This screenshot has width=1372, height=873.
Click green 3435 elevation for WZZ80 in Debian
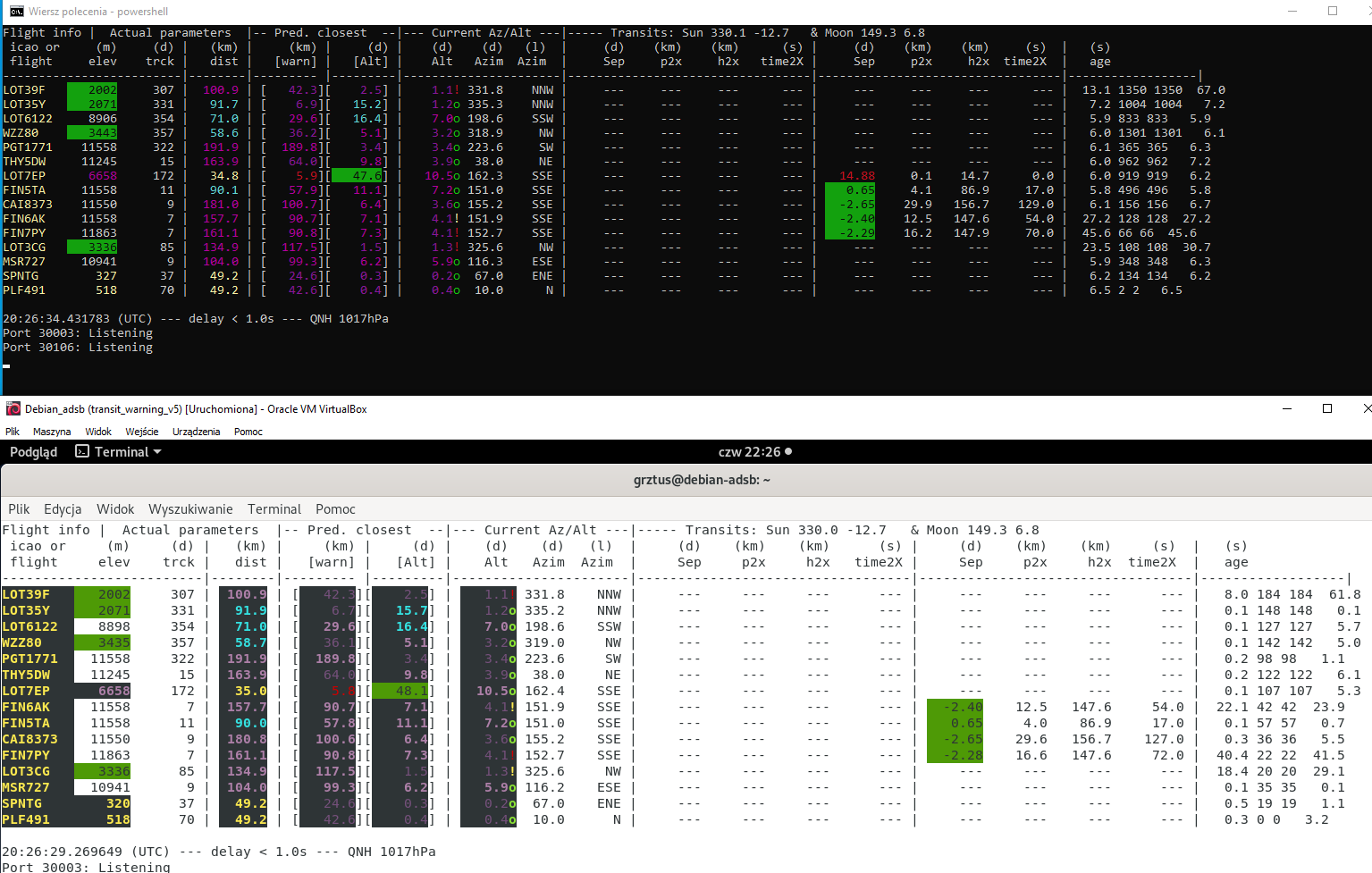tap(103, 642)
